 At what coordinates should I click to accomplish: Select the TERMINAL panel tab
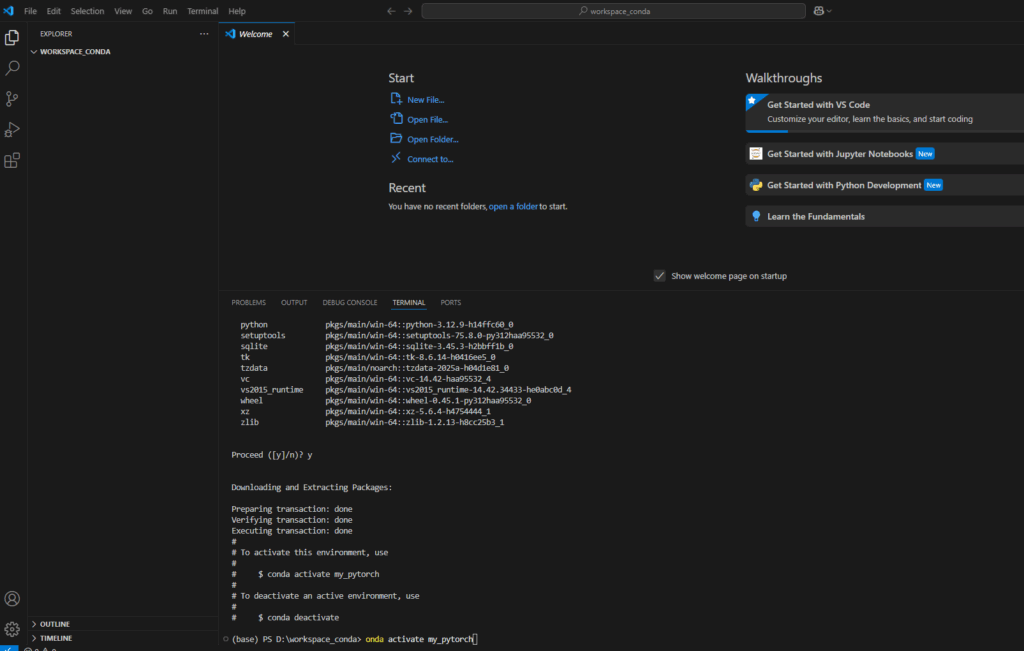tap(409, 302)
